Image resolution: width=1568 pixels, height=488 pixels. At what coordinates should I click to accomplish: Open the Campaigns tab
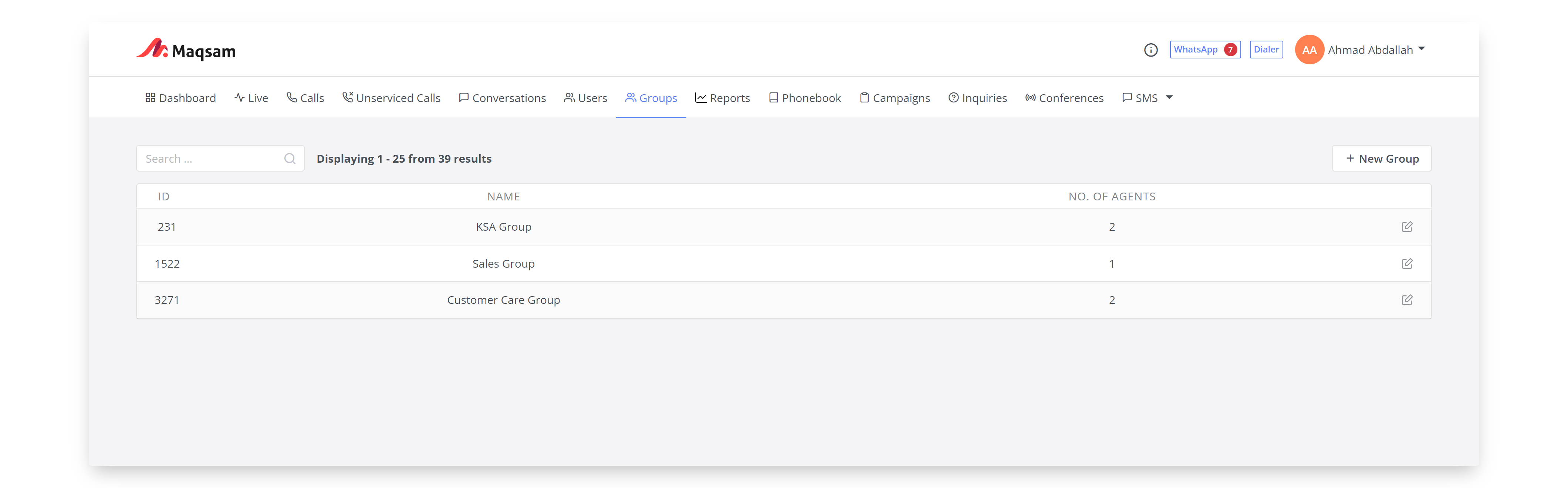[x=894, y=98]
